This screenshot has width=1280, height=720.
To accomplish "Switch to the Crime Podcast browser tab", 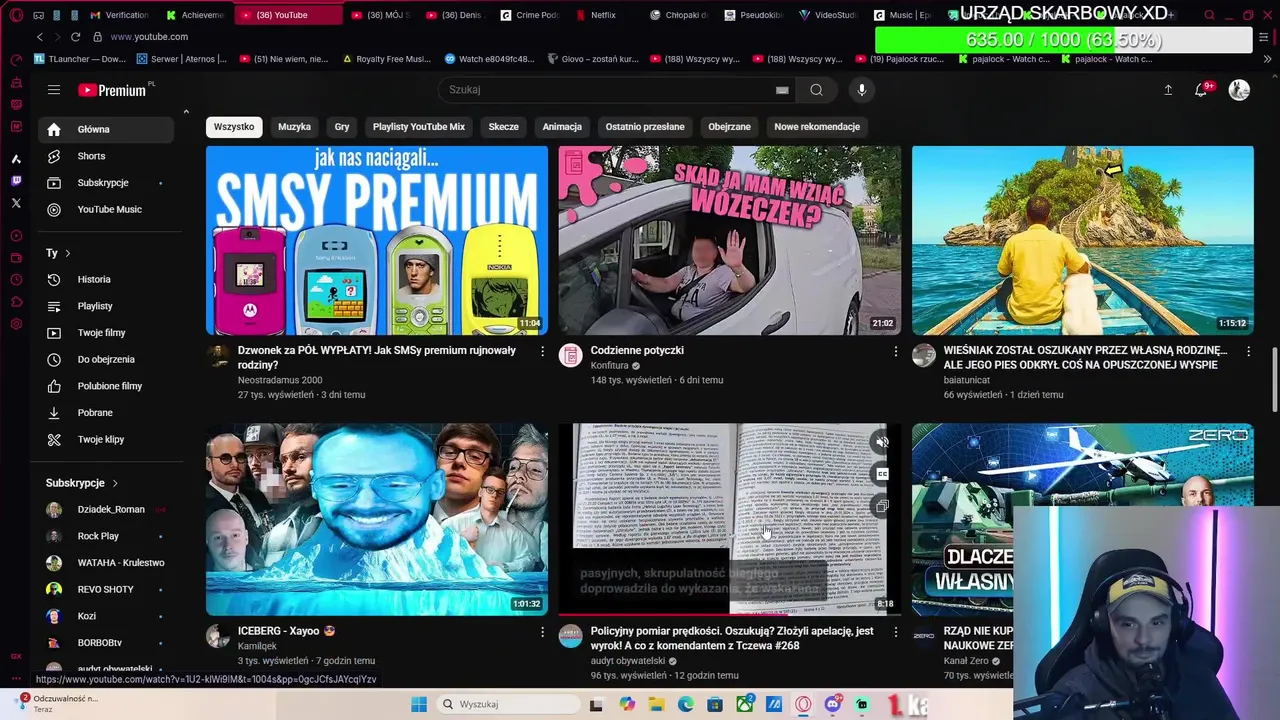I will [530, 15].
